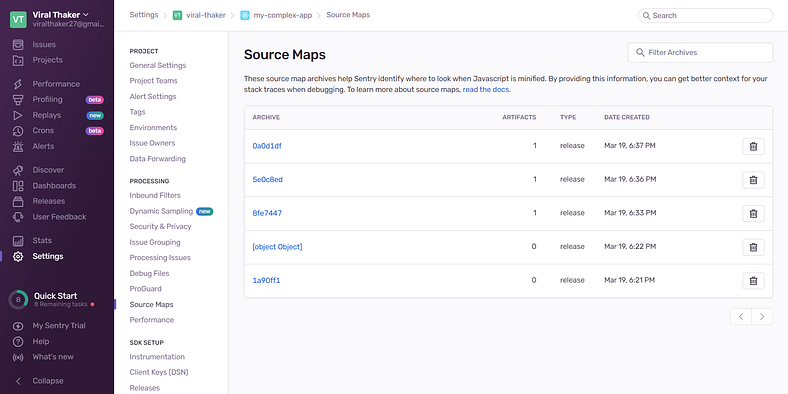Click the Alerts siren icon
Screen dimensions: 788x394
pos(18,146)
